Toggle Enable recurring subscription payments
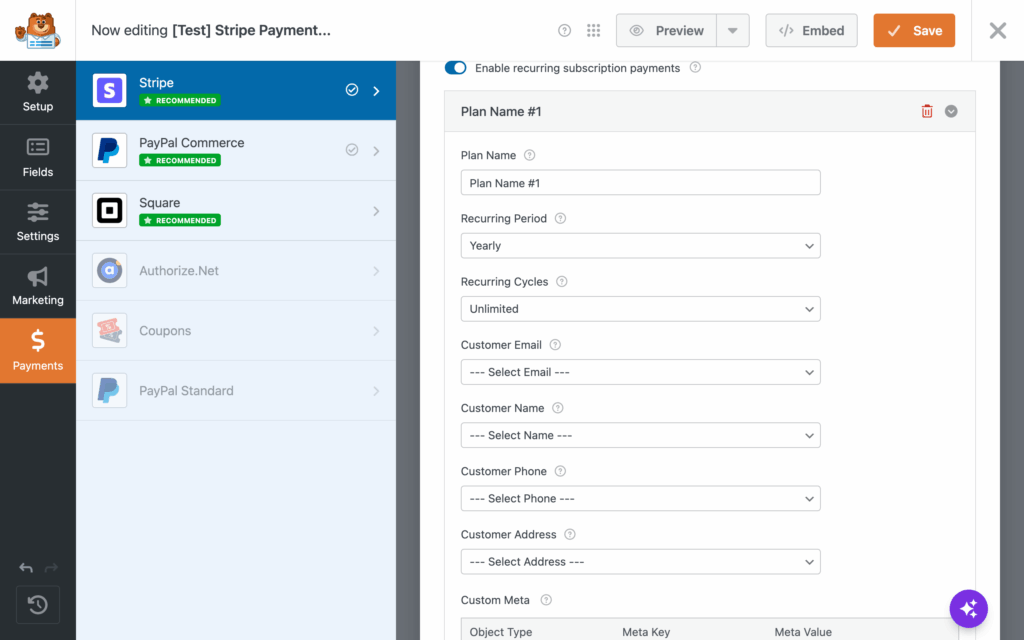Screen dimensions: 1024x640 (x=456, y=68)
